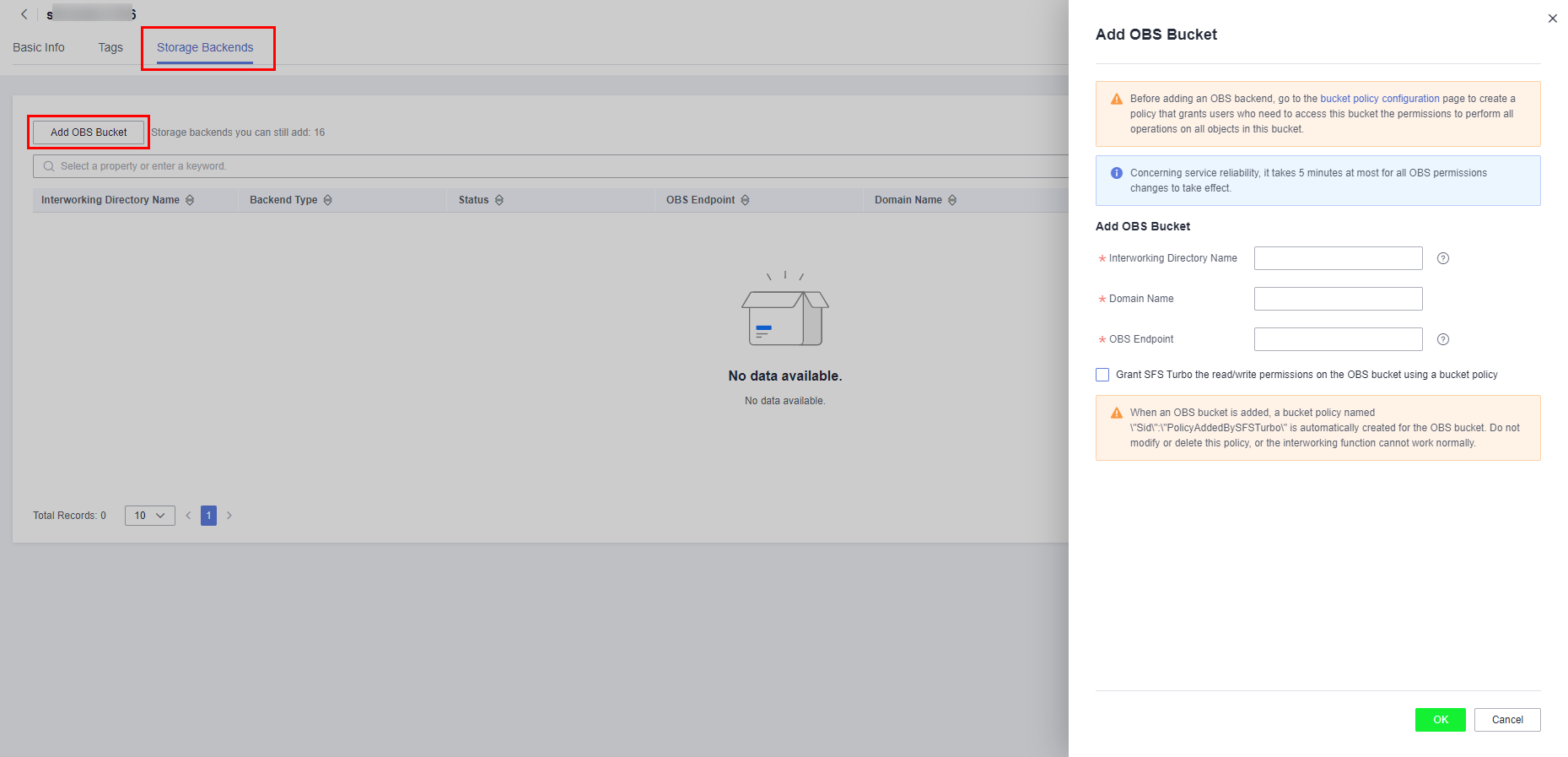Open the records-per-page dropdown showing 10

pos(150,516)
